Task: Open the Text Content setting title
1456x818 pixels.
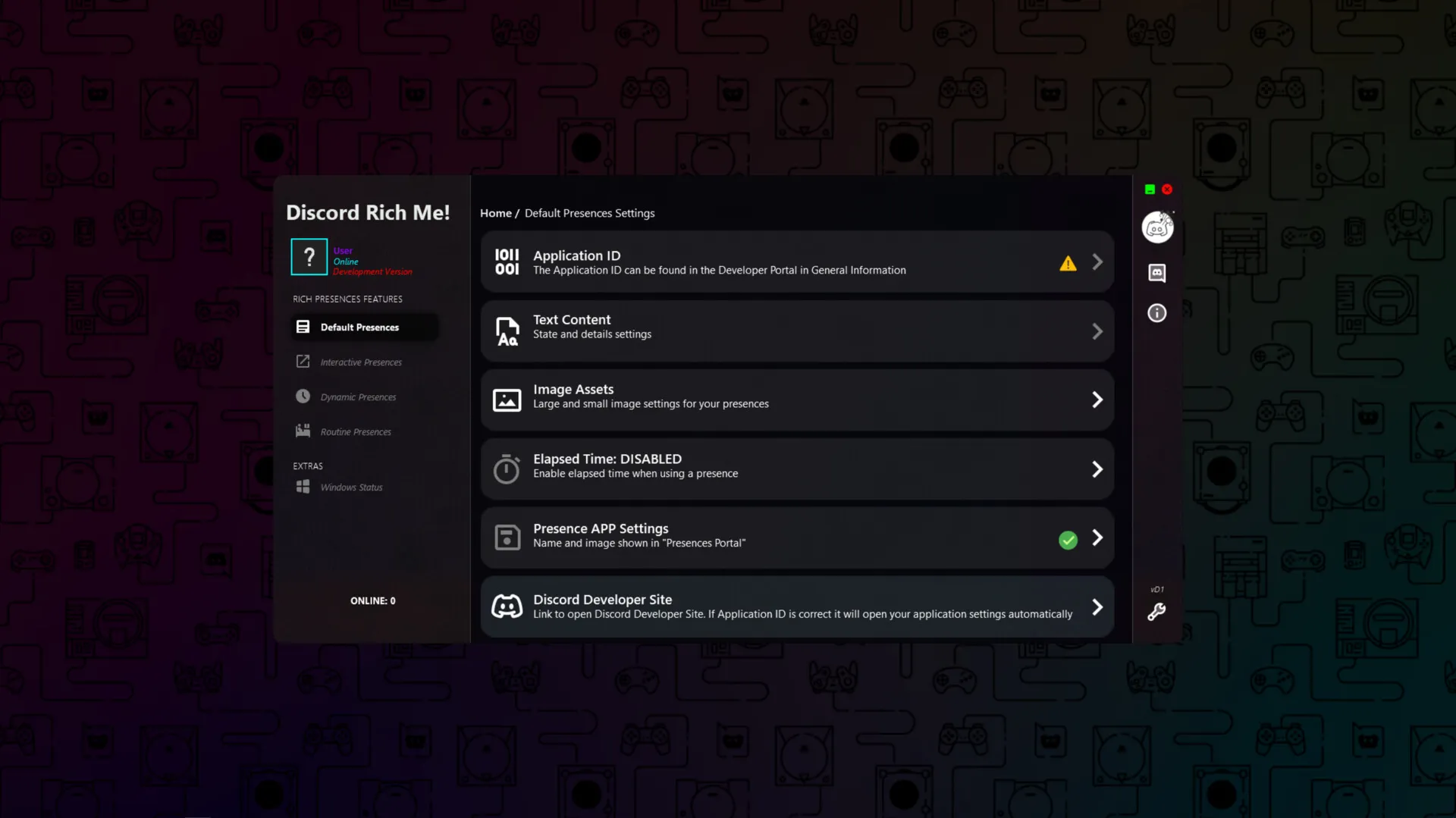Action: [x=572, y=320]
